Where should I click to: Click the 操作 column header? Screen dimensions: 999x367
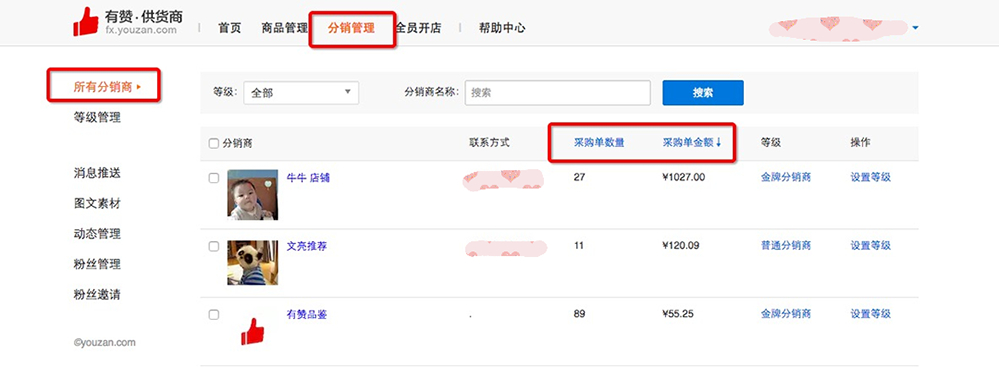tap(860, 143)
